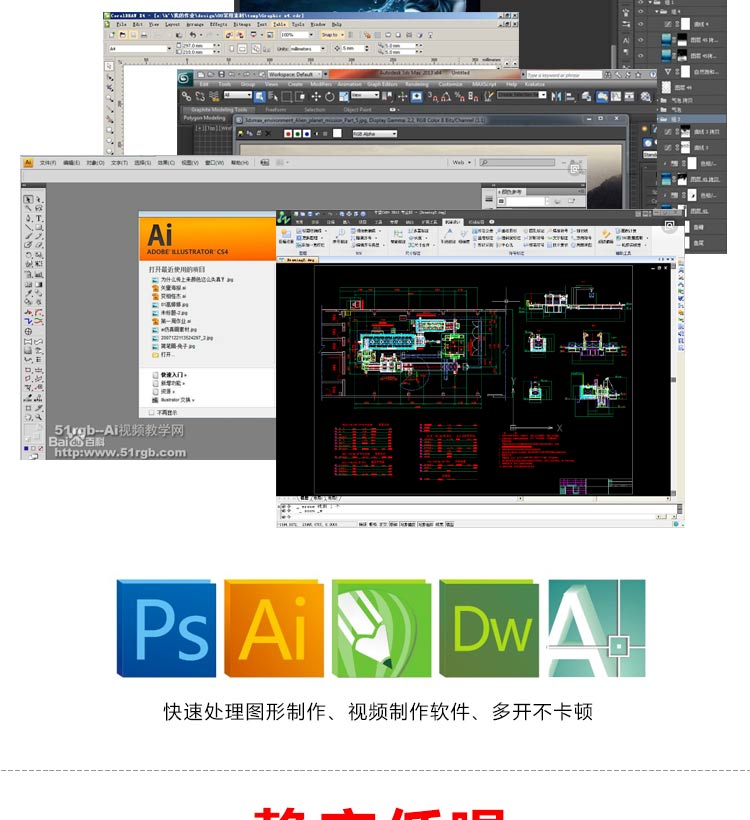
Task: Open the selection filter All dropdown in 3ds Max
Action: (x=238, y=95)
